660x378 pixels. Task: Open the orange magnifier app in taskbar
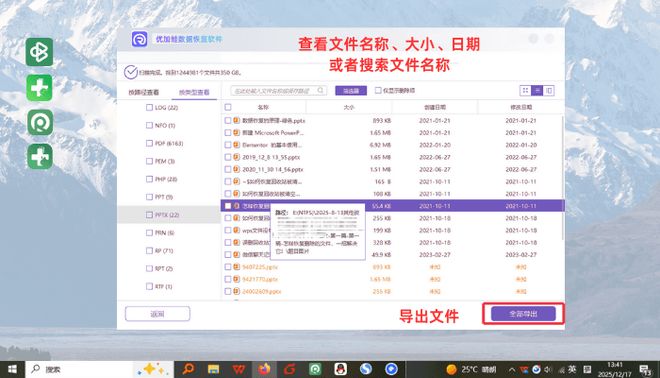point(188,369)
